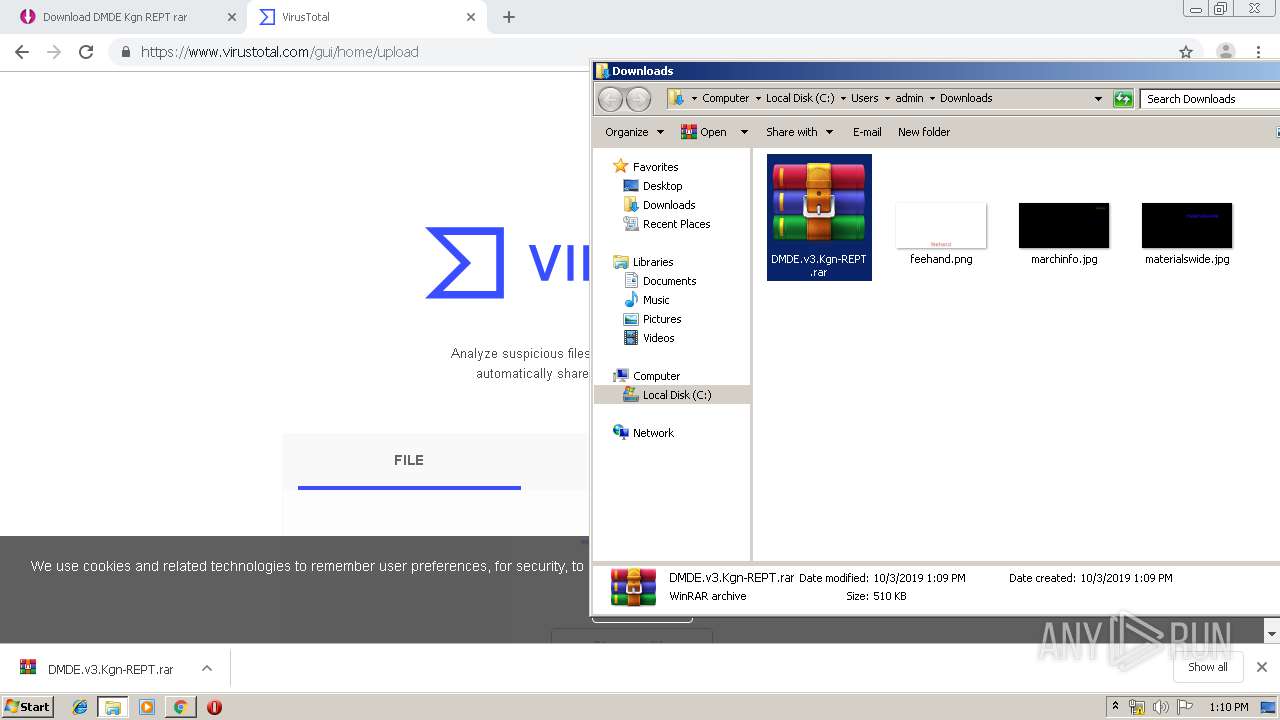1280x720 pixels.
Task: Click the Explorer refresh icon beside address bar
Action: pos(1123,98)
